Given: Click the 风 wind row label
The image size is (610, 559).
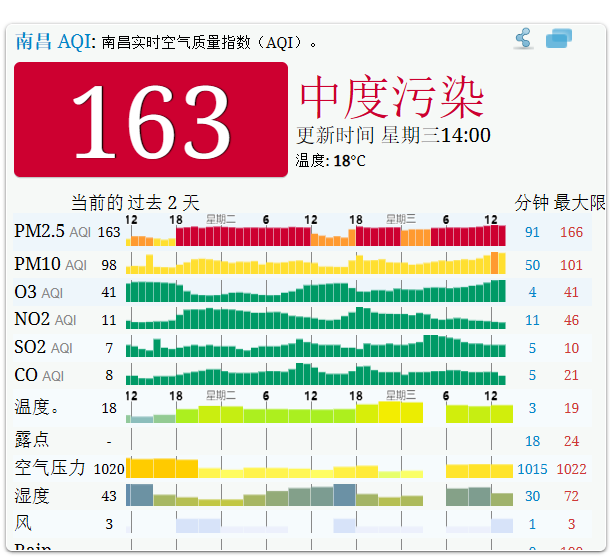Looking at the screenshot, I should click(23, 523).
